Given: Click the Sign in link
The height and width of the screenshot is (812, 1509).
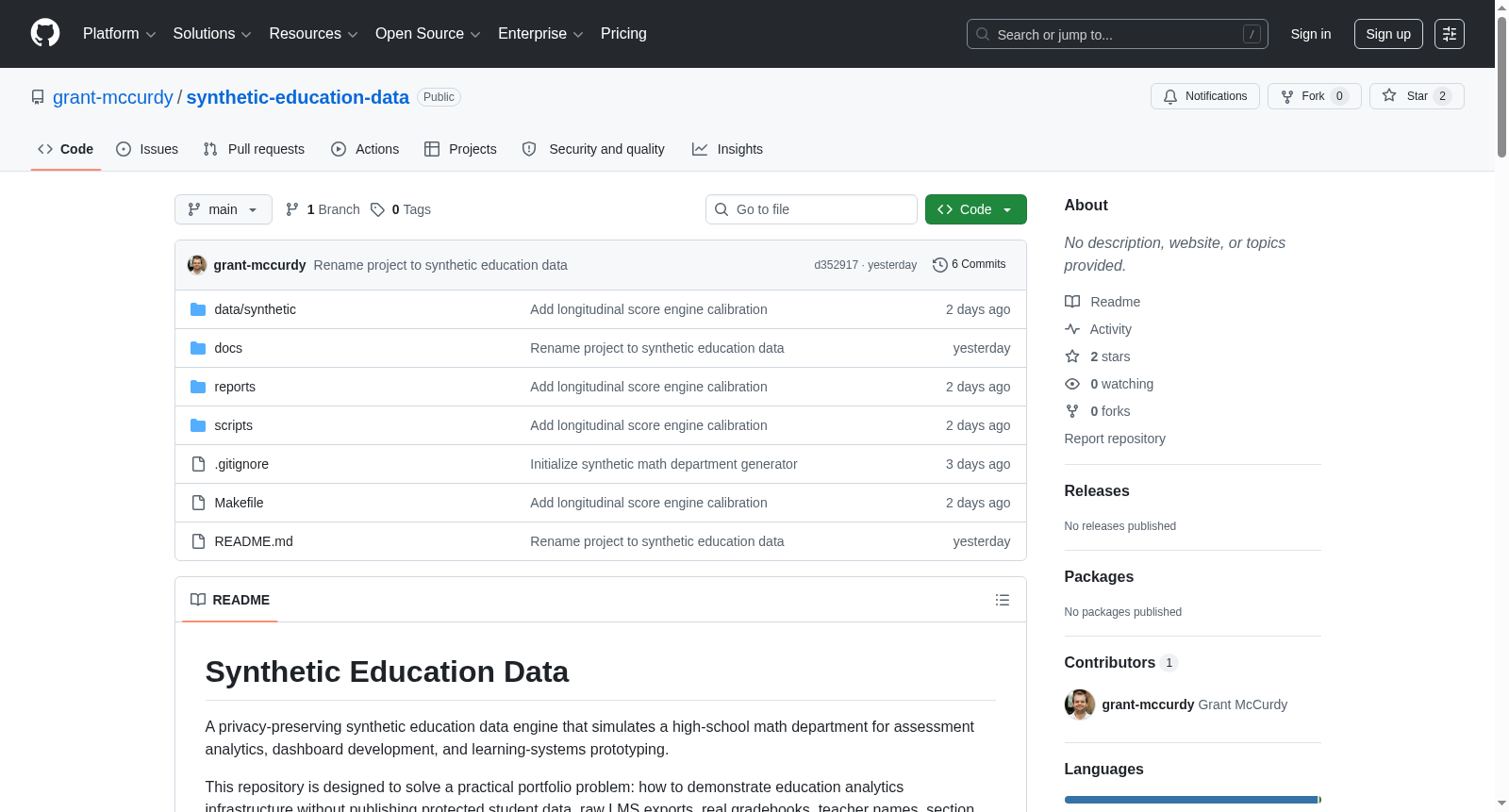Looking at the screenshot, I should coord(1311,34).
